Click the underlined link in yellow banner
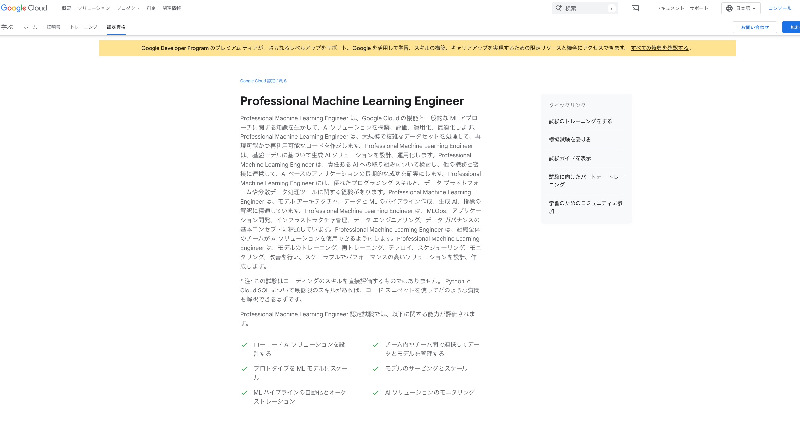Screen dimensions: 800x422 660,47
